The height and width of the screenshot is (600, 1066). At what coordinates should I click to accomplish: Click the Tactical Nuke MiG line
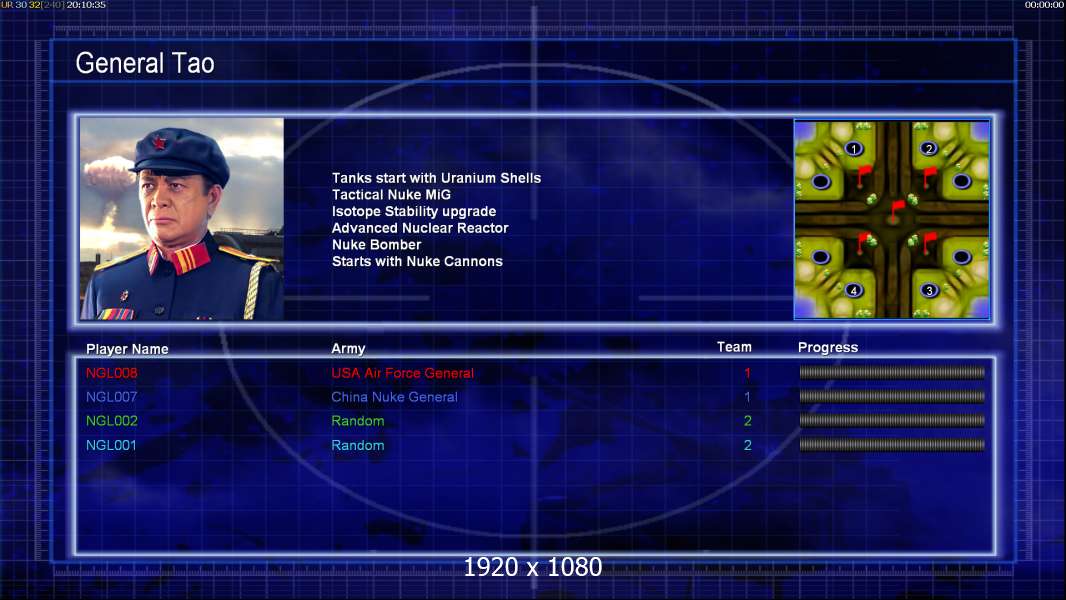coord(391,194)
